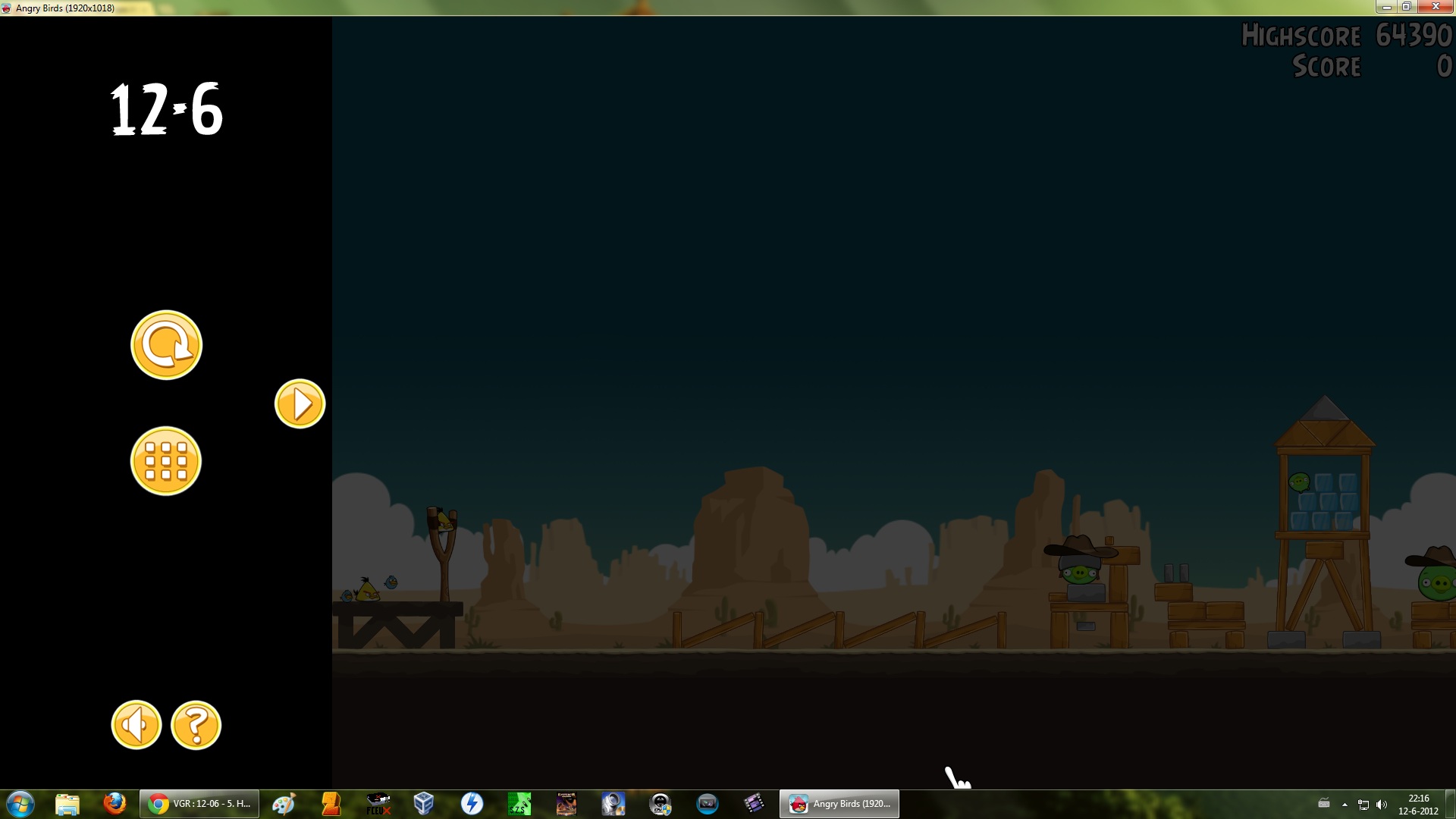The width and height of the screenshot is (1456, 819).
Task: Open the VirtualBox taskbar icon
Action: (424, 804)
